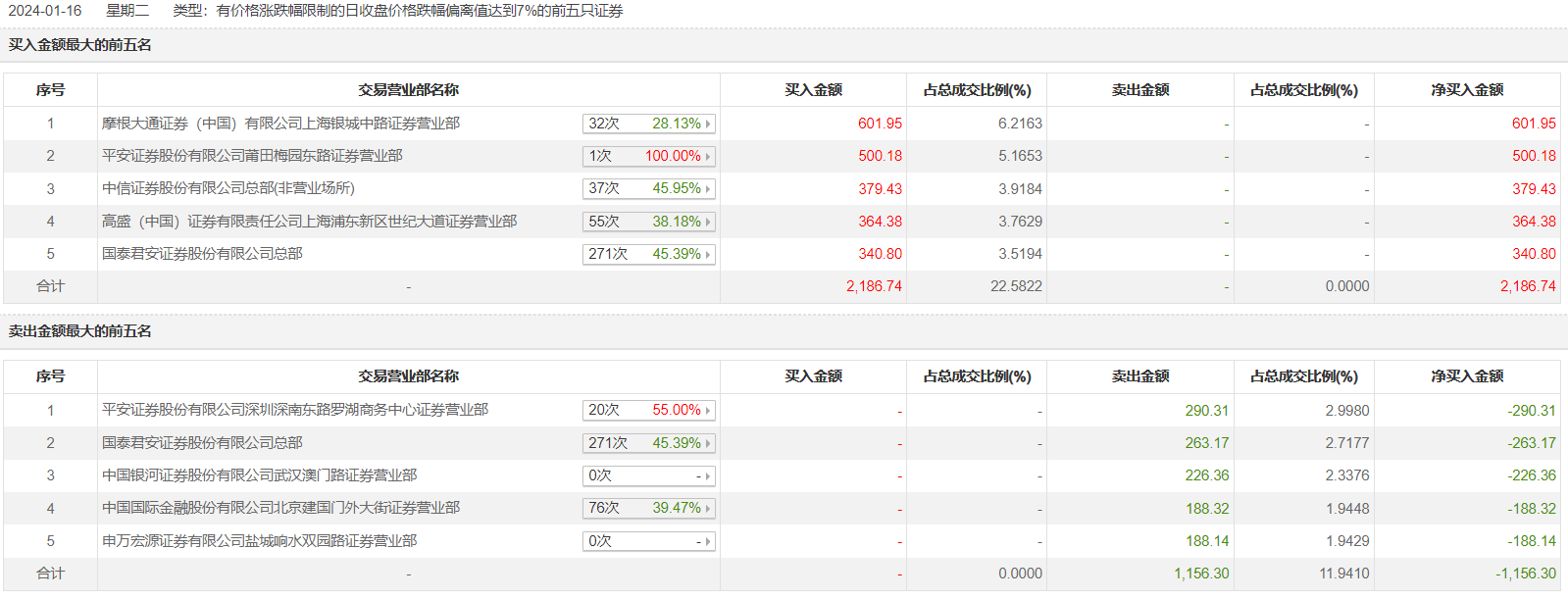Select sell amount 226.36
This screenshot has height=599, width=1568.
[1206, 475]
